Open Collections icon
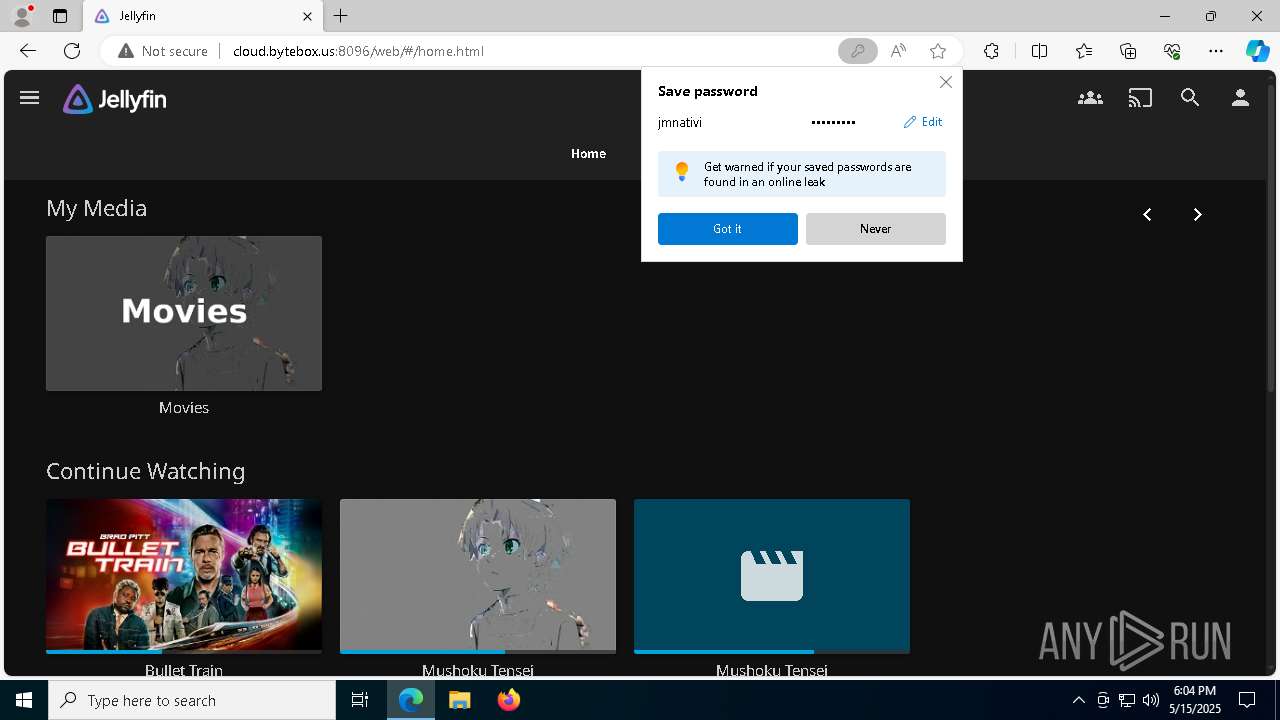The image size is (1280, 720). click(x=1128, y=51)
